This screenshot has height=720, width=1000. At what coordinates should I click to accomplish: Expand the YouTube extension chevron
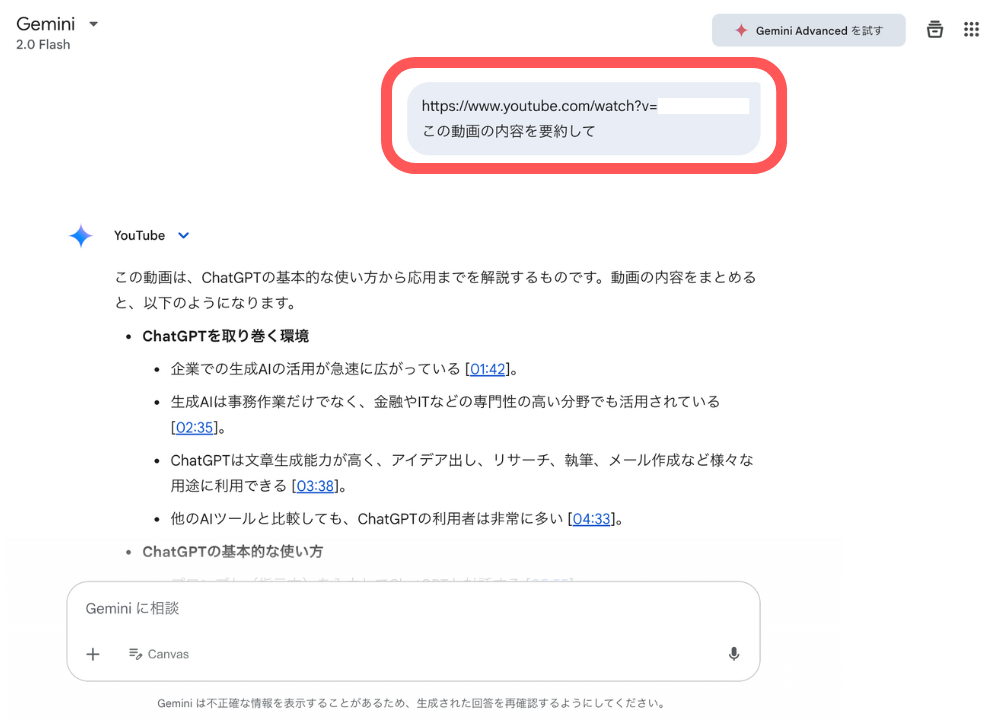pyautogui.click(x=184, y=235)
